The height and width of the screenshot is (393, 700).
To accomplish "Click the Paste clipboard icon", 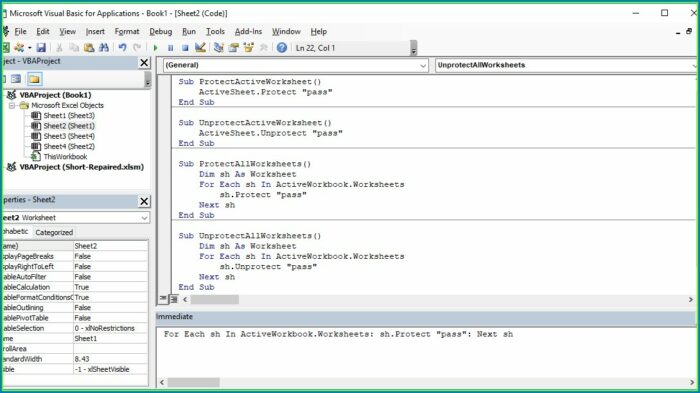I will click(x=89, y=47).
